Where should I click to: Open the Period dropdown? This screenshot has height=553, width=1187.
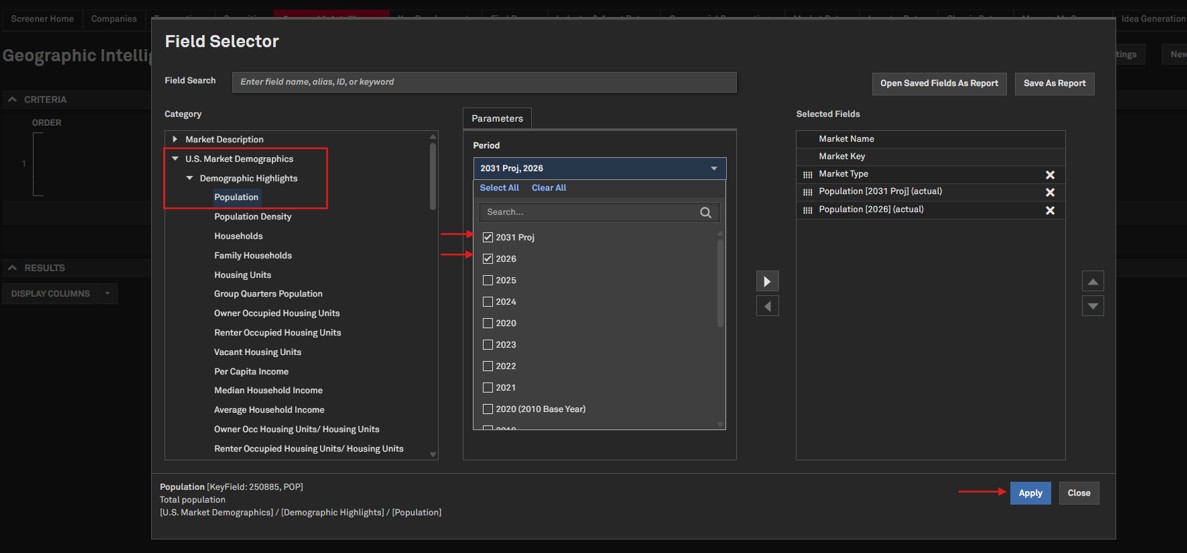tap(599, 168)
